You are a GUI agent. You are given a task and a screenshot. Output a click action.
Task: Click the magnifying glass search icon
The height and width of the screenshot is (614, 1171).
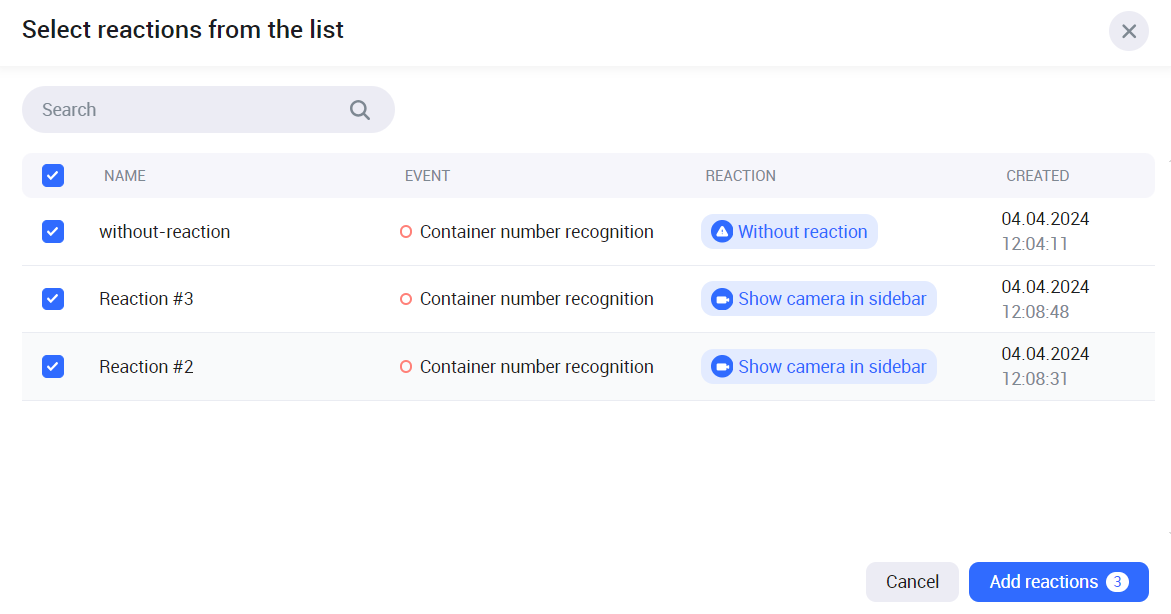click(x=360, y=110)
